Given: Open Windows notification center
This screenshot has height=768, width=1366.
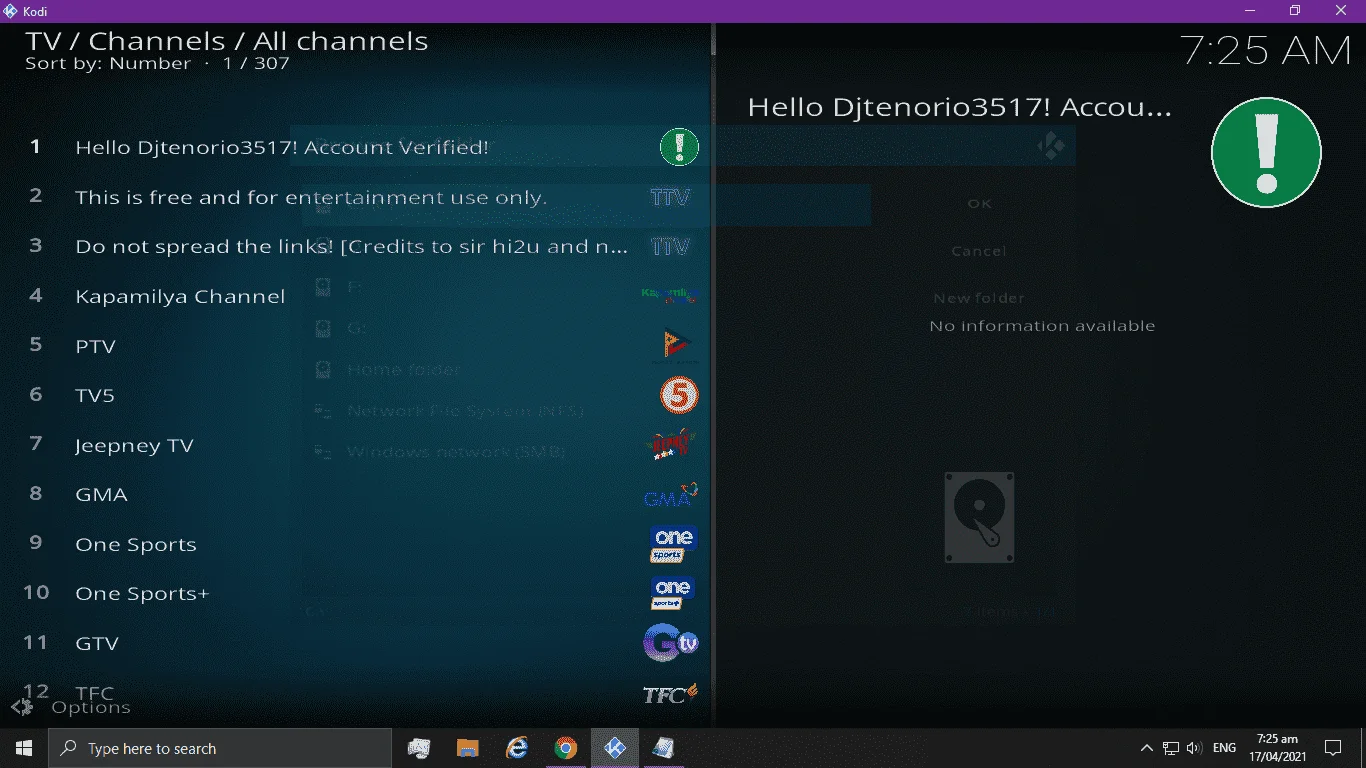Looking at the screenshot, I should coord(1333,748).
